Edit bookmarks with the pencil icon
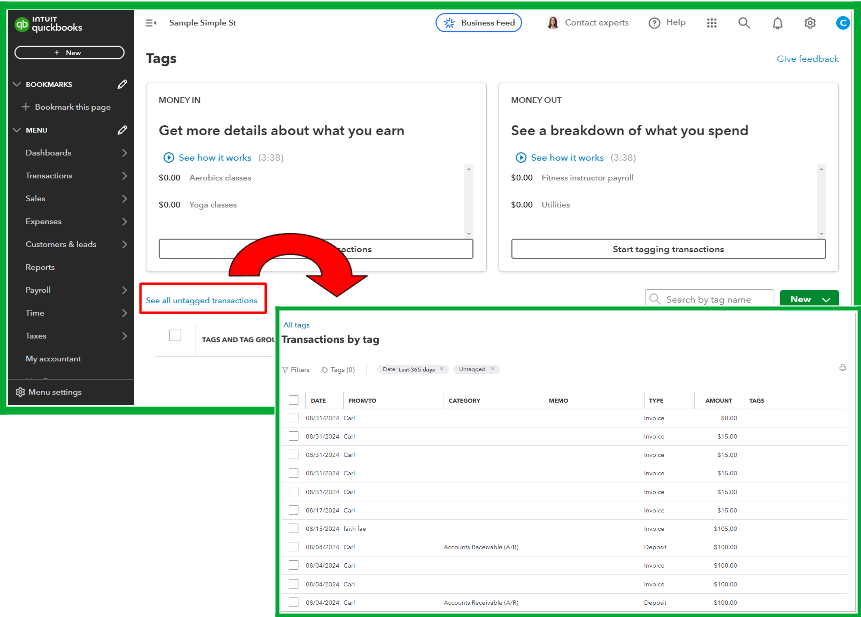 122,84
